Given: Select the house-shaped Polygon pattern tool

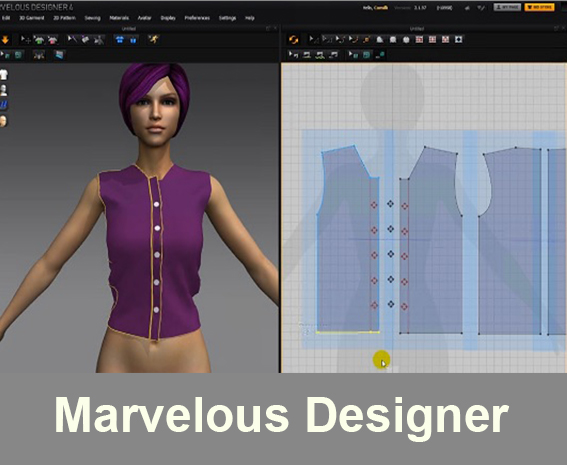Looking at the screenshot, I should coord(380,39).
